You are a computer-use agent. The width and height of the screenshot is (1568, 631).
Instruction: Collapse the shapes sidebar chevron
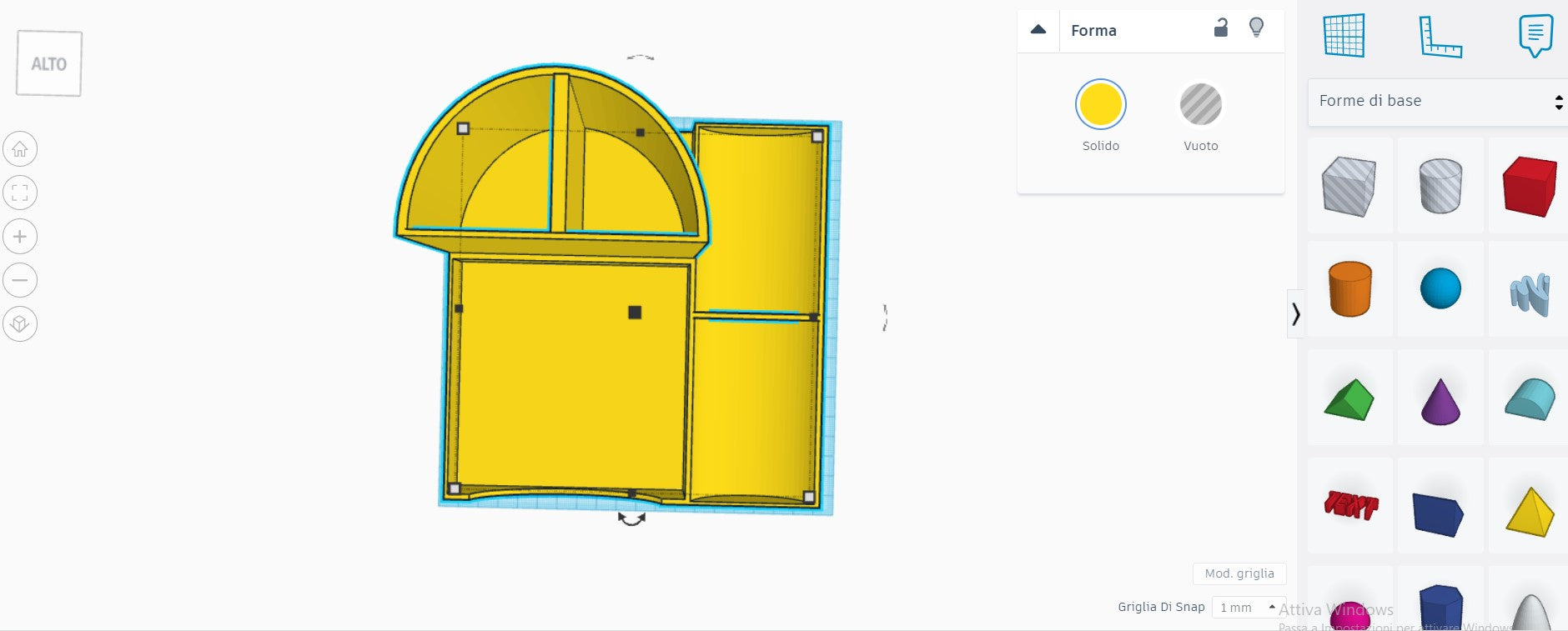click(1295, 314)
